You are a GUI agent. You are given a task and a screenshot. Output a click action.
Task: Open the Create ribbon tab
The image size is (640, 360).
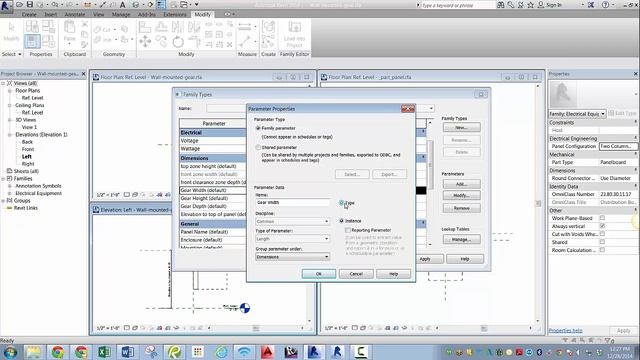click(x=29, y=14)
